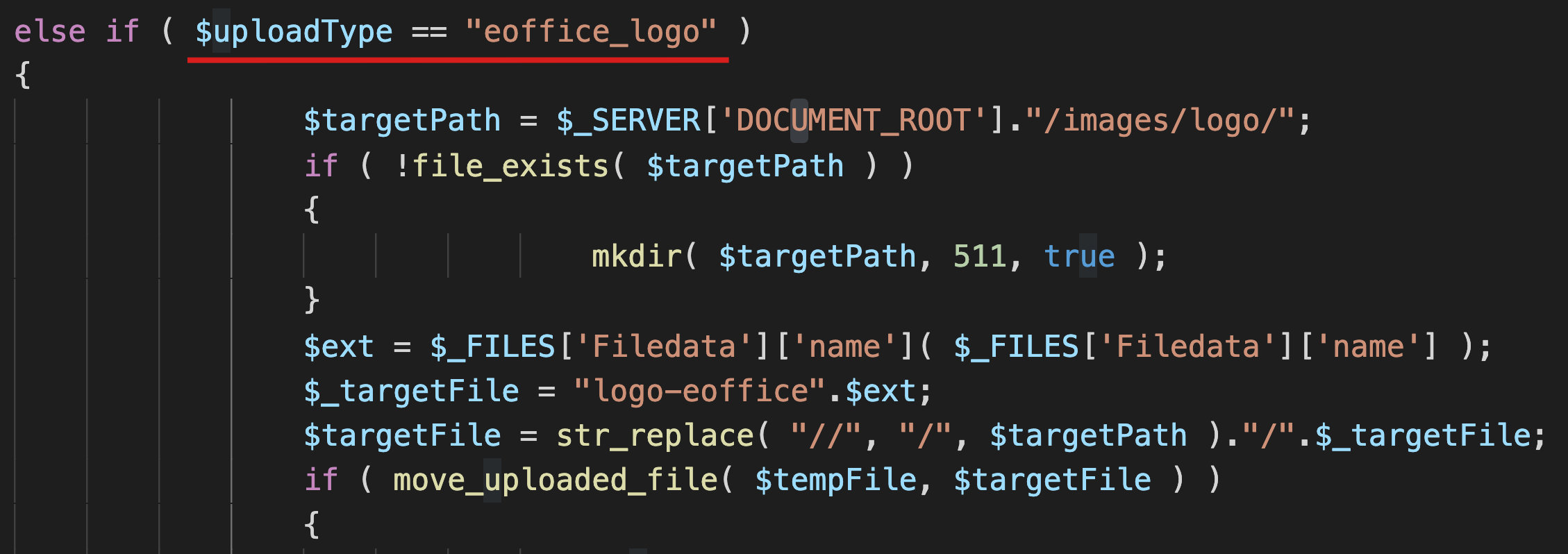
Task: Select $targetFile before the str_replace assignment
Action: (x=402, y=435)
